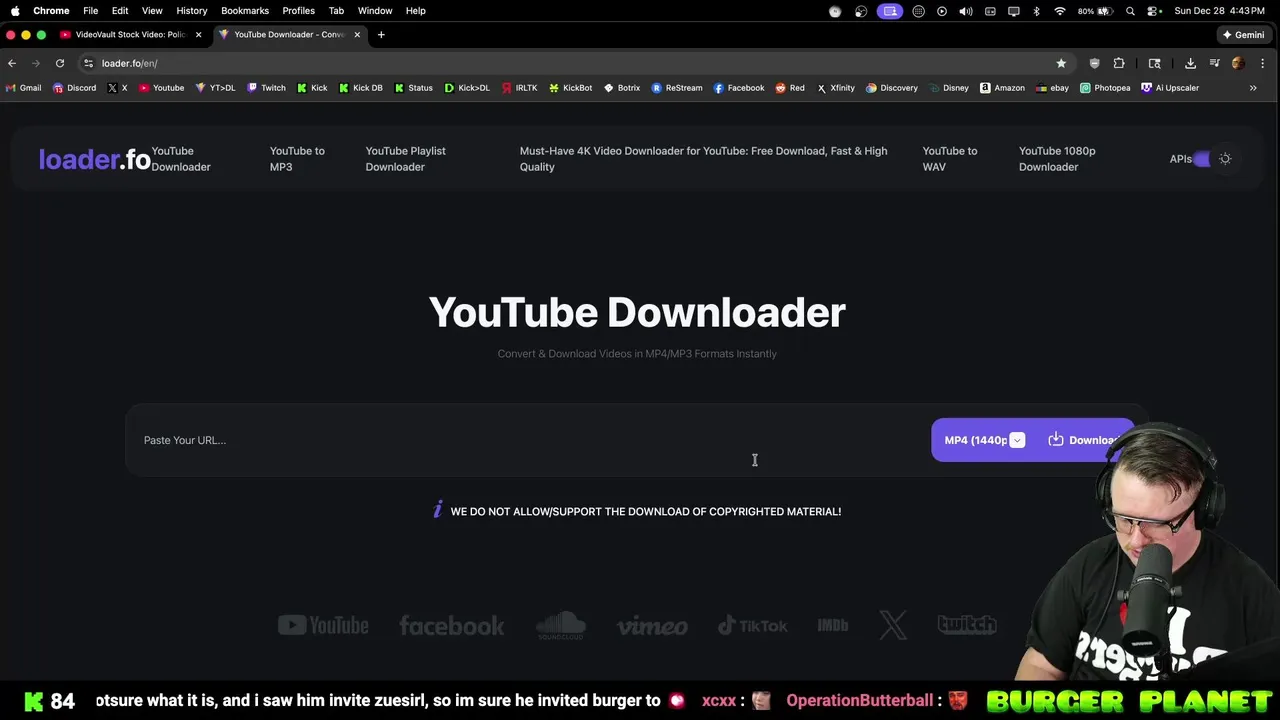This screenshot has width=1280, height=720.
Task: Open a new tab with plus button
Action: [x=381, y=35]
